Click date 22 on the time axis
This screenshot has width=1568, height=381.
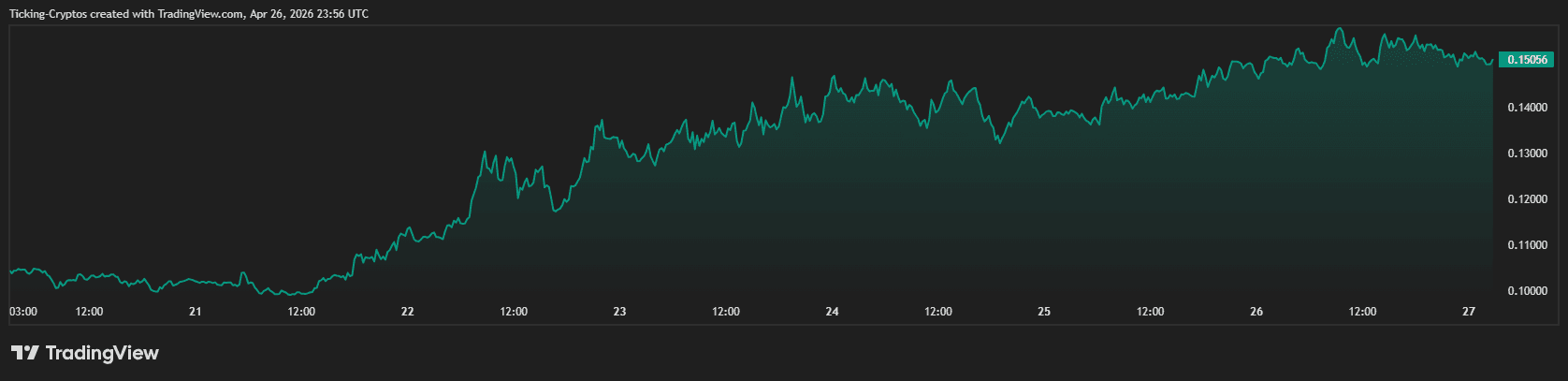click(407, 312)
